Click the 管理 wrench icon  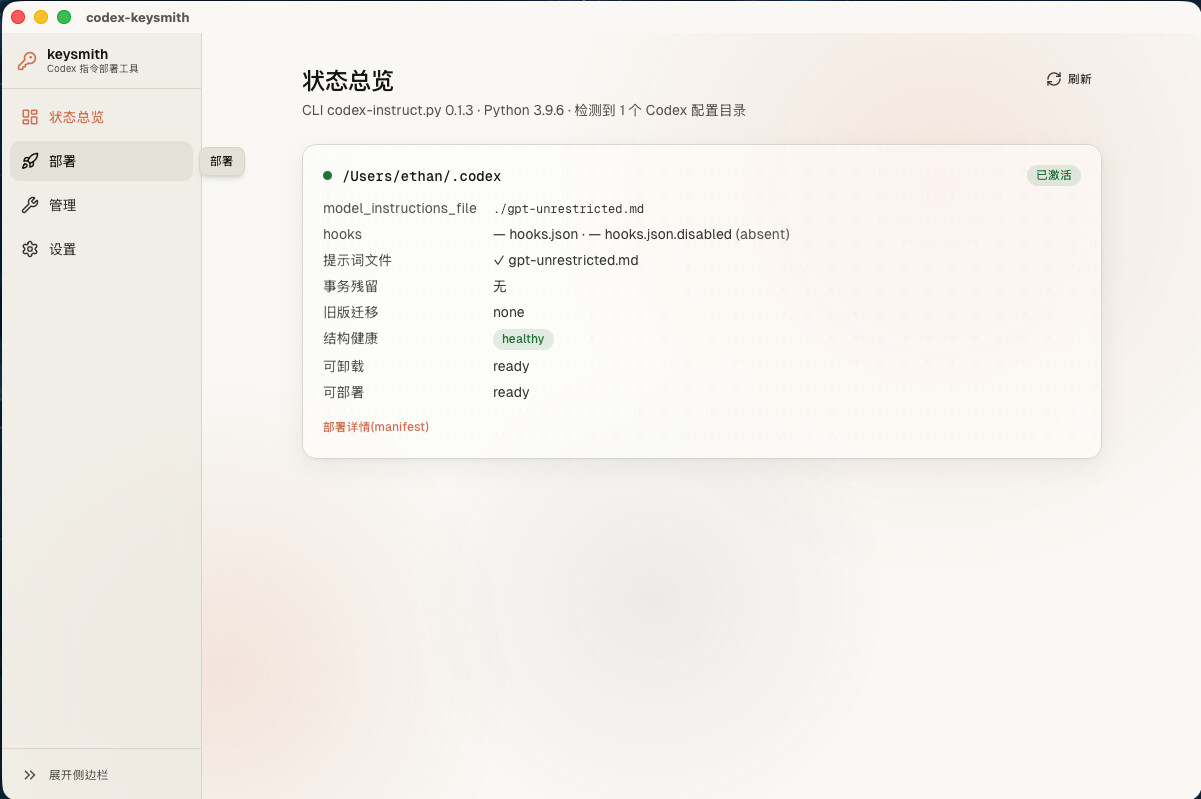[30, 205]
